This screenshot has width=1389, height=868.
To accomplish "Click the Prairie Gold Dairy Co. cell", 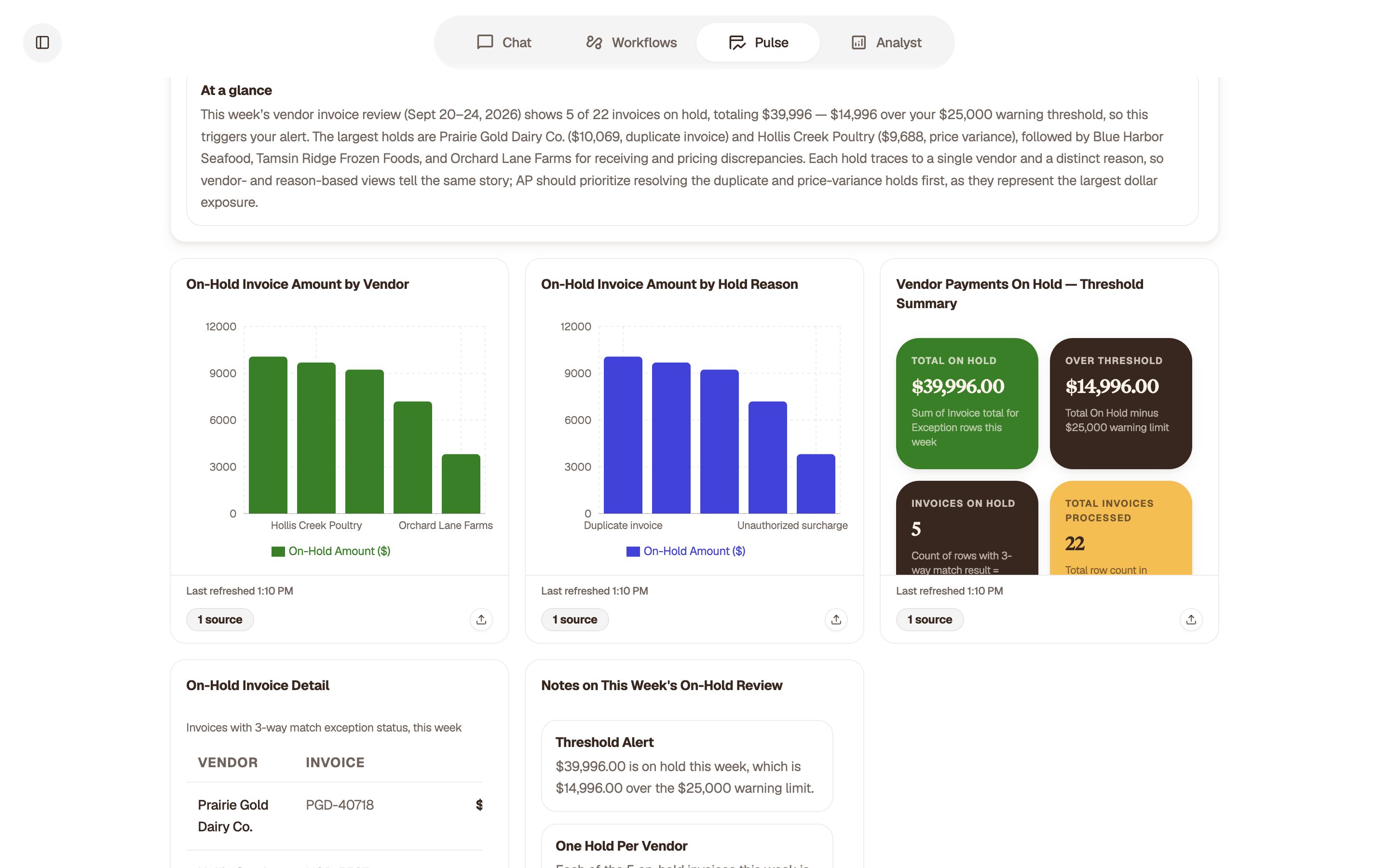I will pyautogui.click(x=233, y=816).
